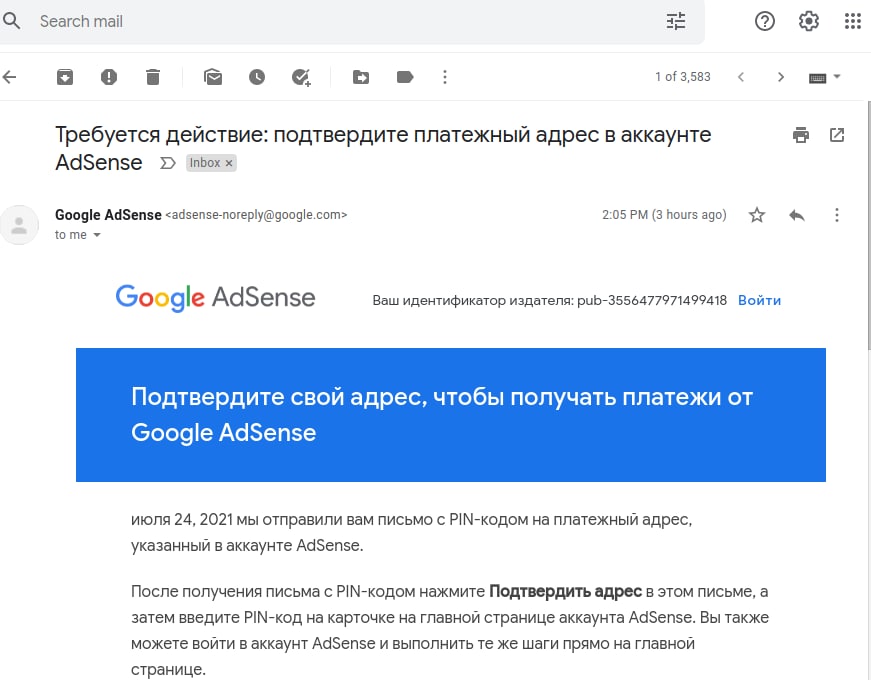Click the Google AdSense sender name
This screenshot has width=871, height=680.
(x=108, y=214)
